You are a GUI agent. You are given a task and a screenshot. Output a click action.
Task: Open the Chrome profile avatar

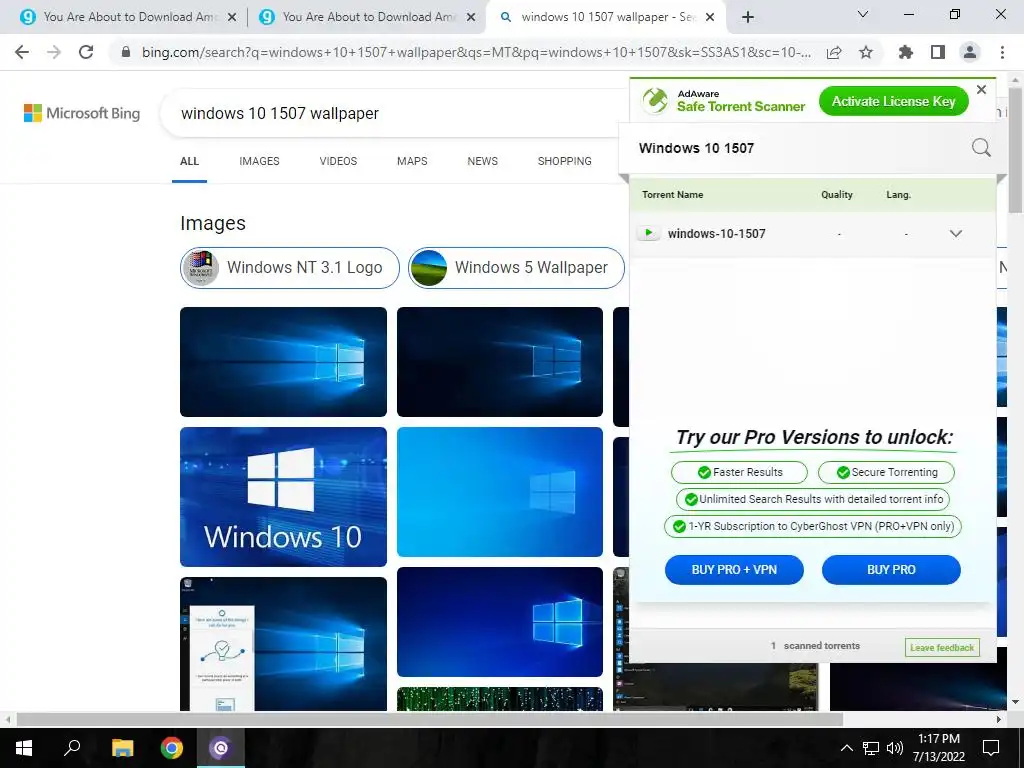click(970, 52)
